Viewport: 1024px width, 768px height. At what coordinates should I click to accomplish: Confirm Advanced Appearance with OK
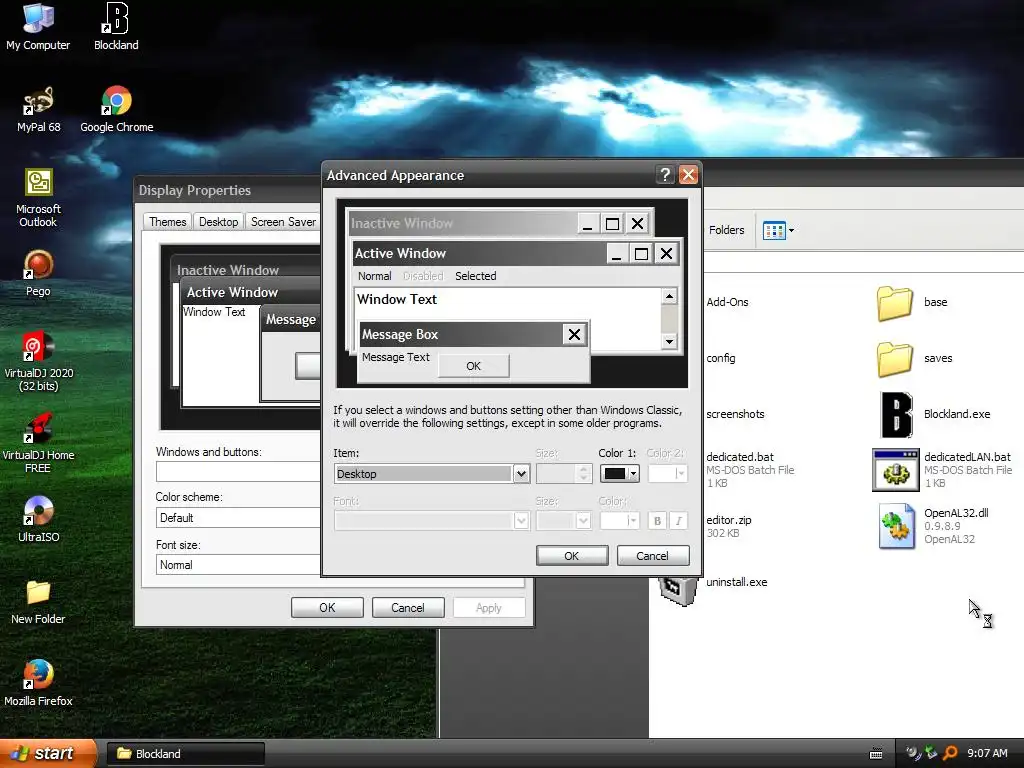coord(571,555)
